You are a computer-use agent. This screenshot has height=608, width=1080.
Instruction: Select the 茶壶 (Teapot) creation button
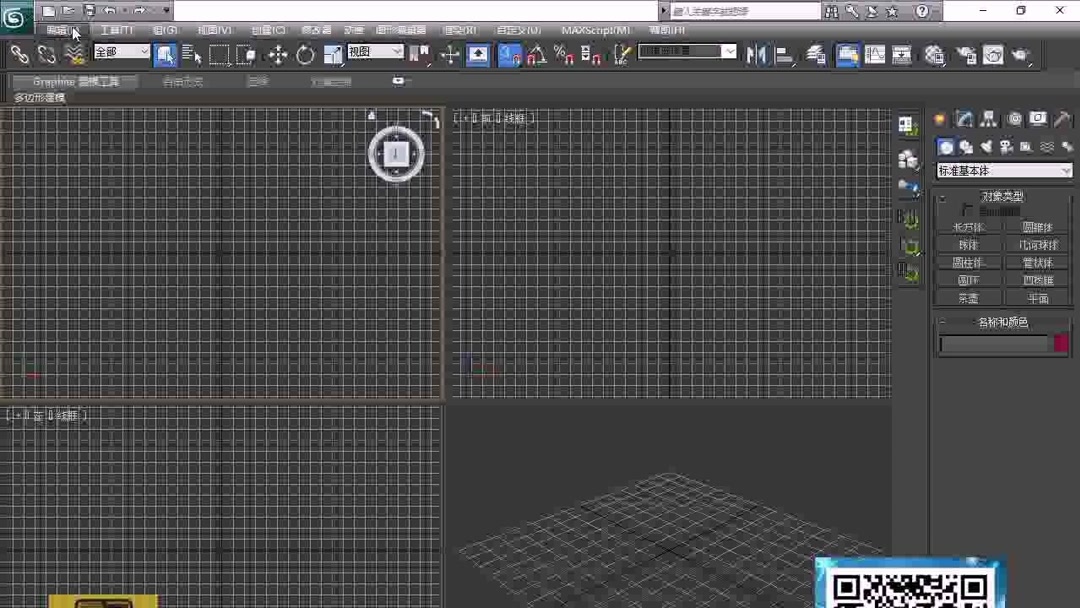(x=968, y=298)
